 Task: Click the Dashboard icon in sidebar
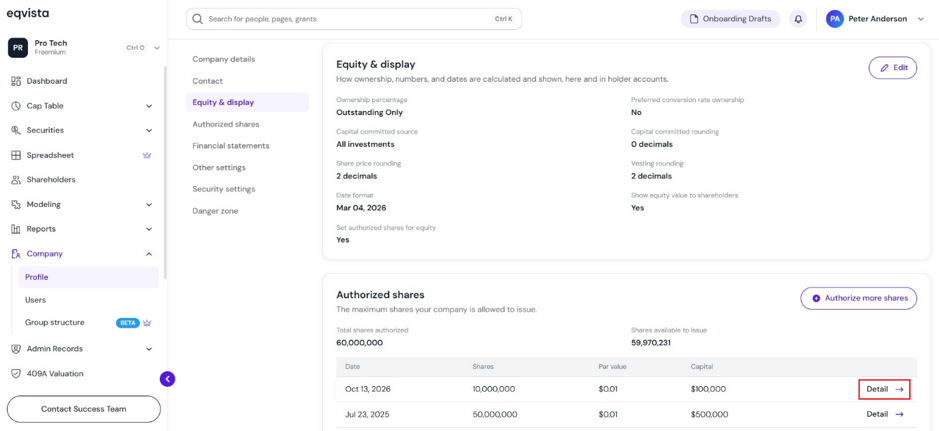tap(16, 81)
